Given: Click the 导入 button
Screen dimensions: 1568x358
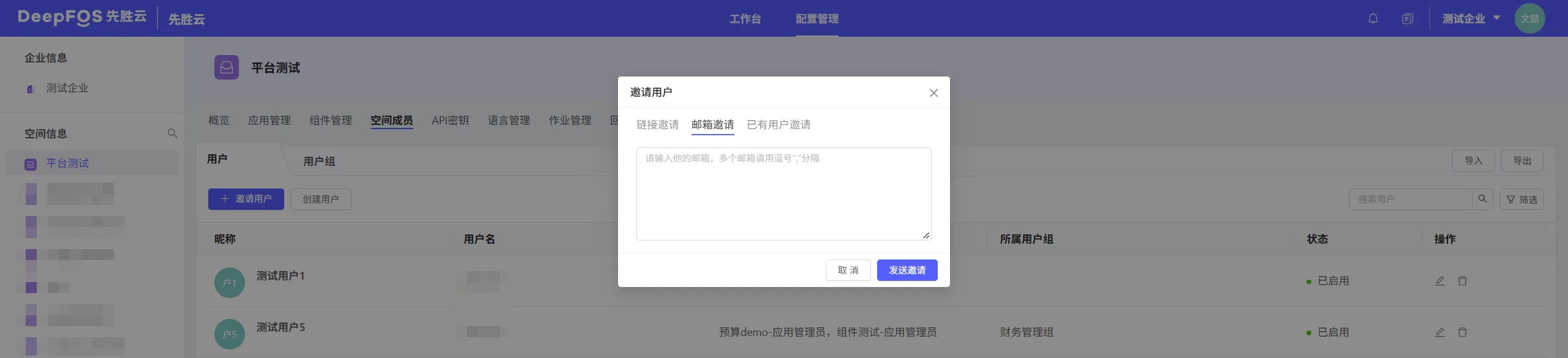Looking at the screenshot, I should 1474,160.
